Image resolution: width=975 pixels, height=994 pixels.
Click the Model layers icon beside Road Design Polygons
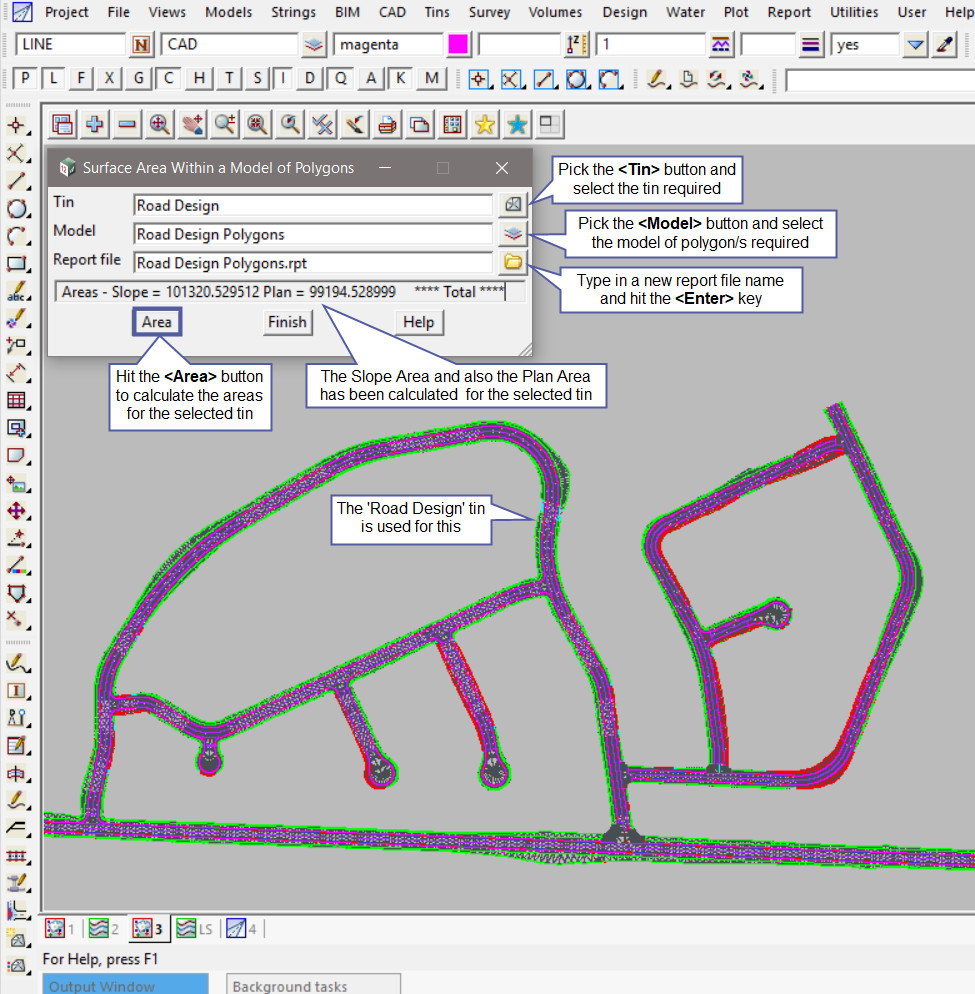pos(512,234)
